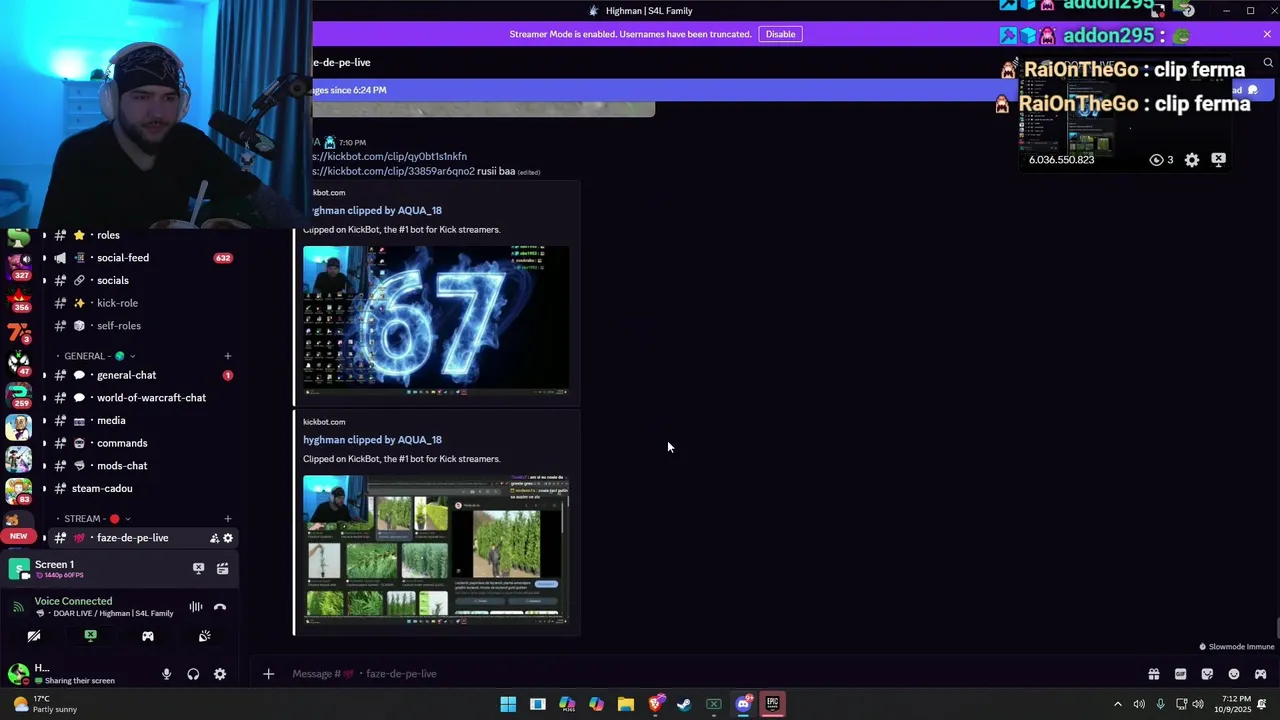Select the social-feed channel
1280x720 pixels.
click(122, 258)
